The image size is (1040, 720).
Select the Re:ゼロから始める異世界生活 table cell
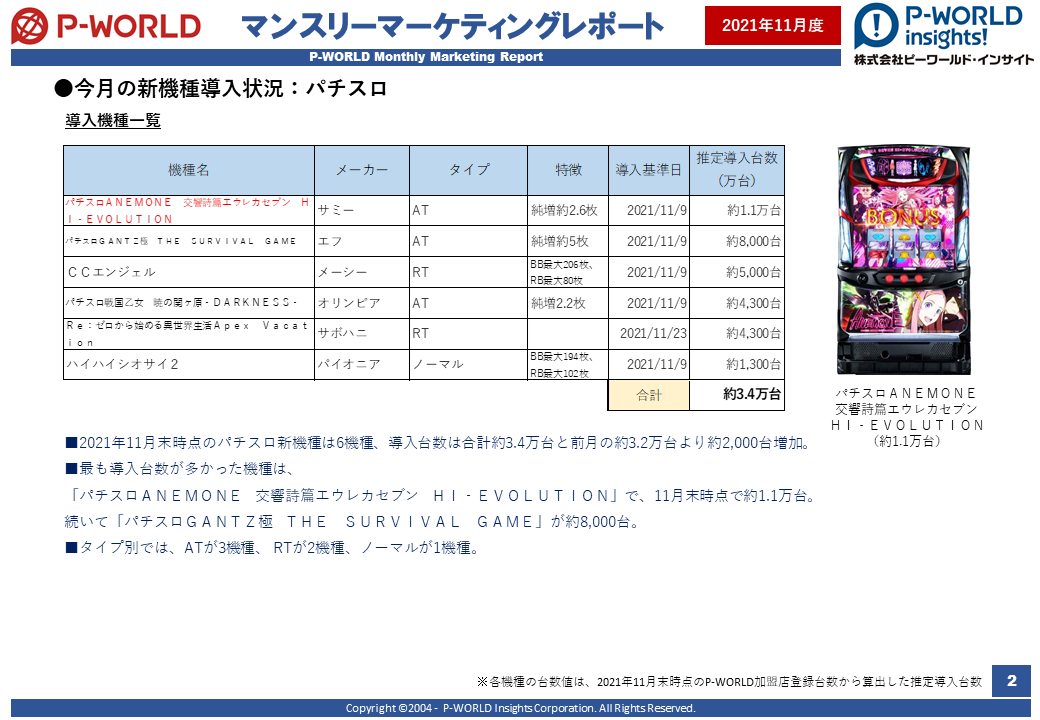click(x=189, y=333)
